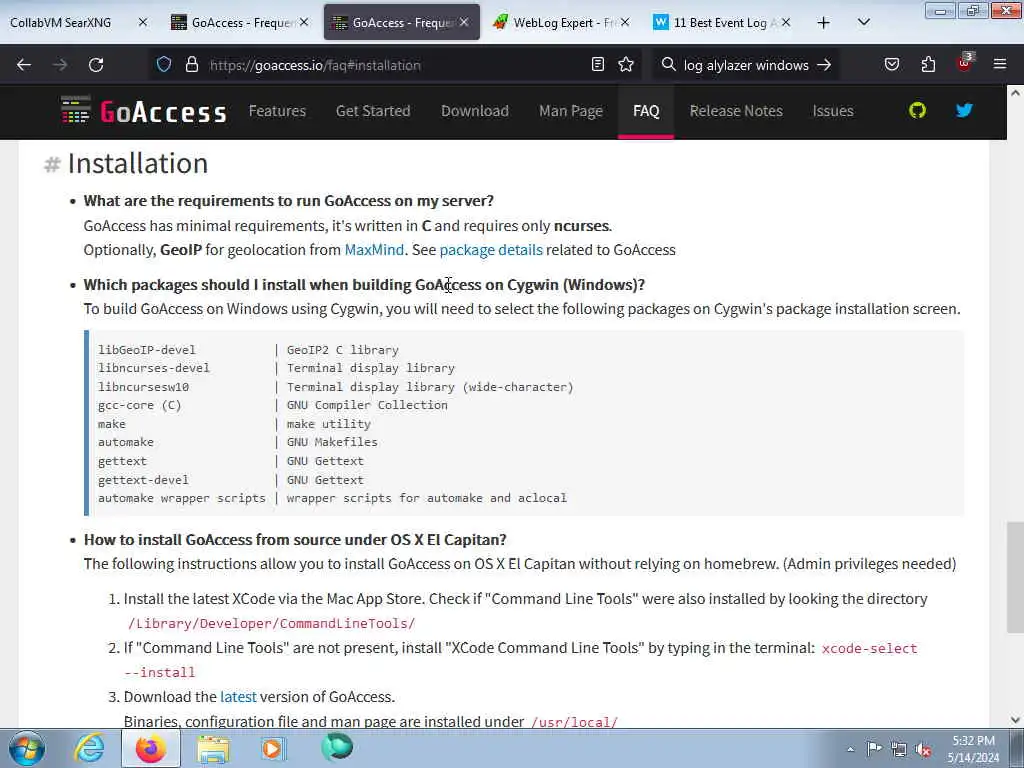The width and height of the screenshot is (1024, 768).
Task: Follow the latest version link
Action: coord(238,697)
